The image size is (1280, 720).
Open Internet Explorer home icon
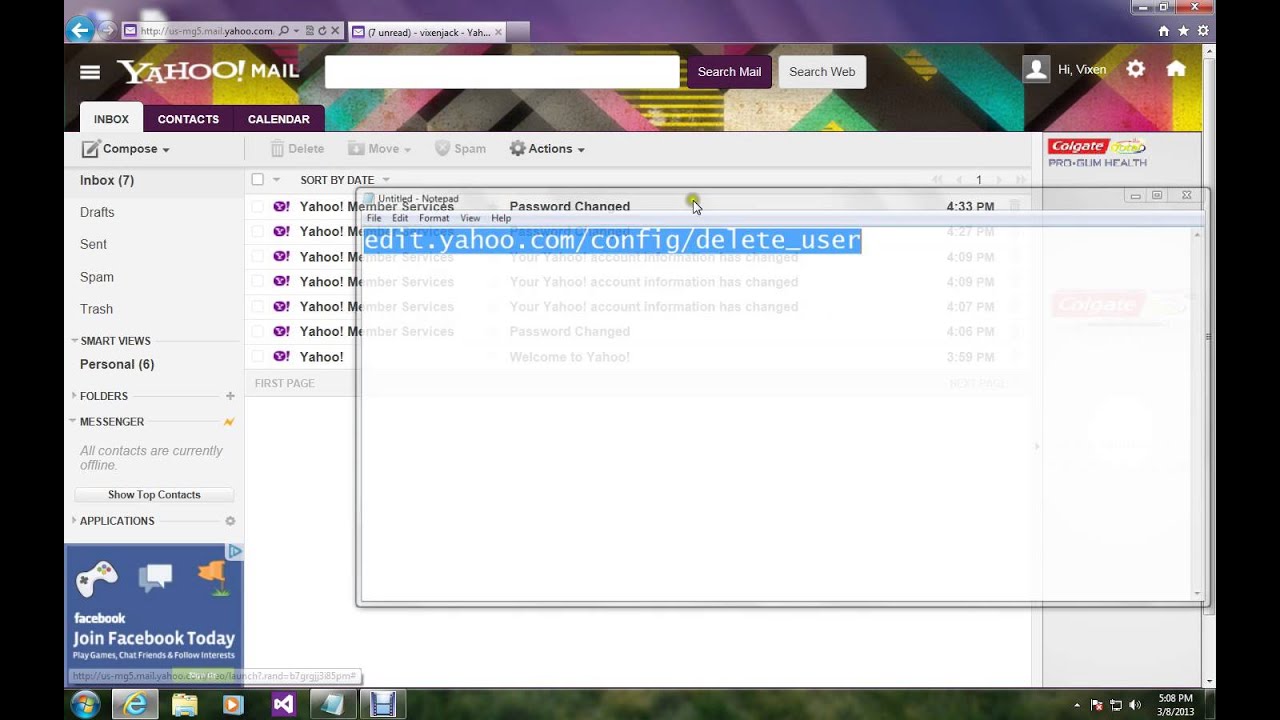click(1163, 31)
